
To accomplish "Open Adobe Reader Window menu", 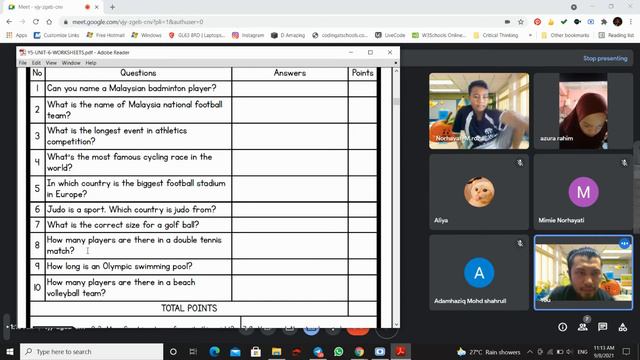I will (x=71, y=63).
